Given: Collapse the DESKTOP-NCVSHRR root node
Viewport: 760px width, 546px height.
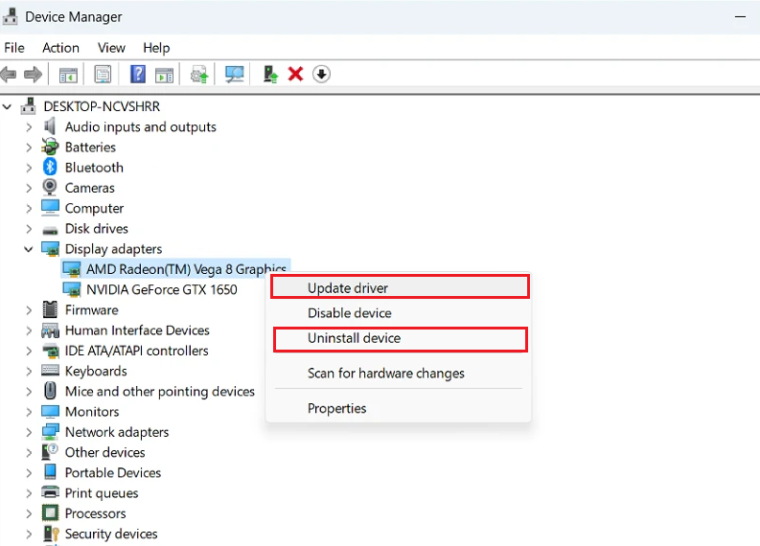Looking at the screenshot, I should tap(9, 106).
